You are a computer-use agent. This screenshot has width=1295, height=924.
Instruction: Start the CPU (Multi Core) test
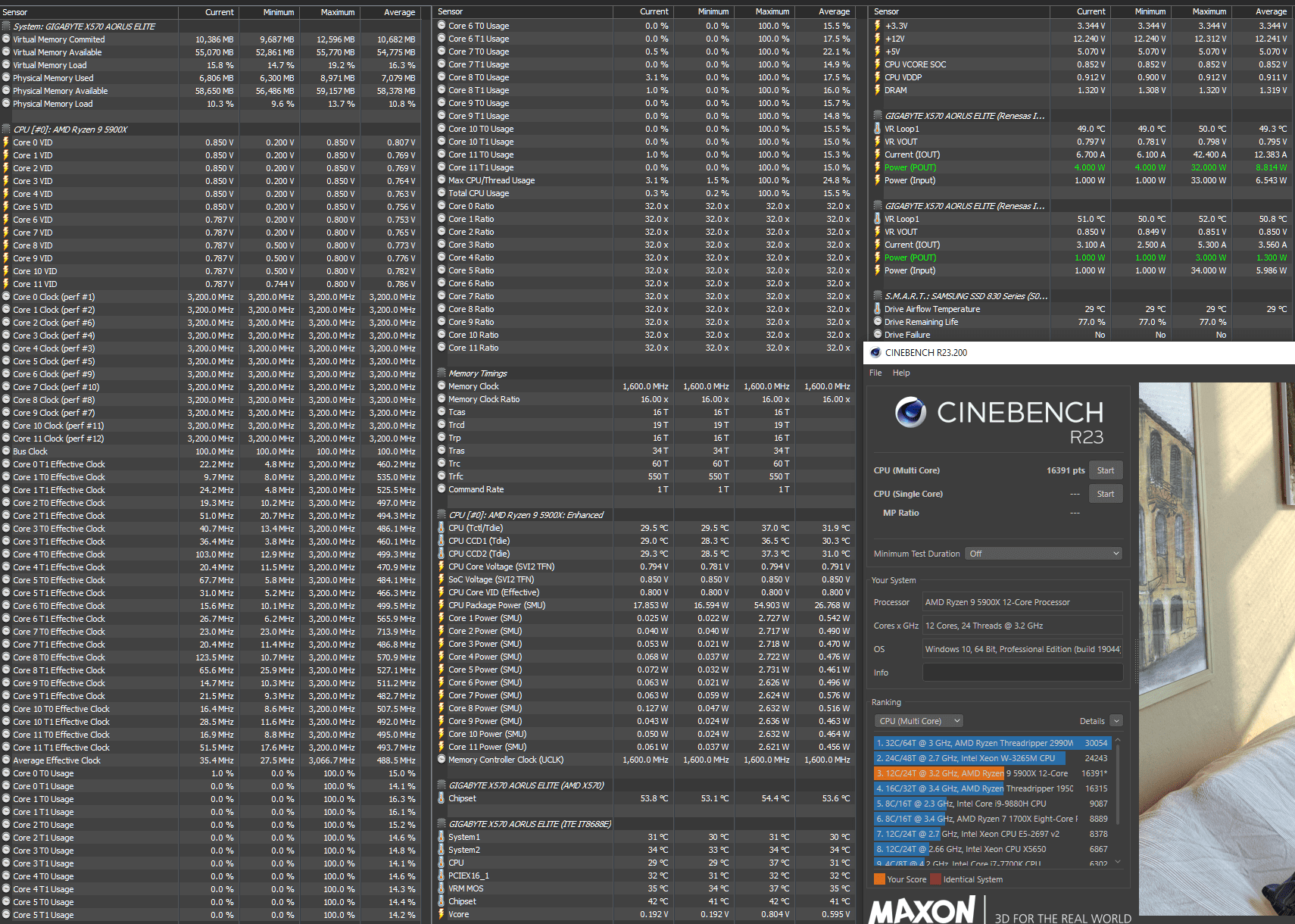[1106, 470]
